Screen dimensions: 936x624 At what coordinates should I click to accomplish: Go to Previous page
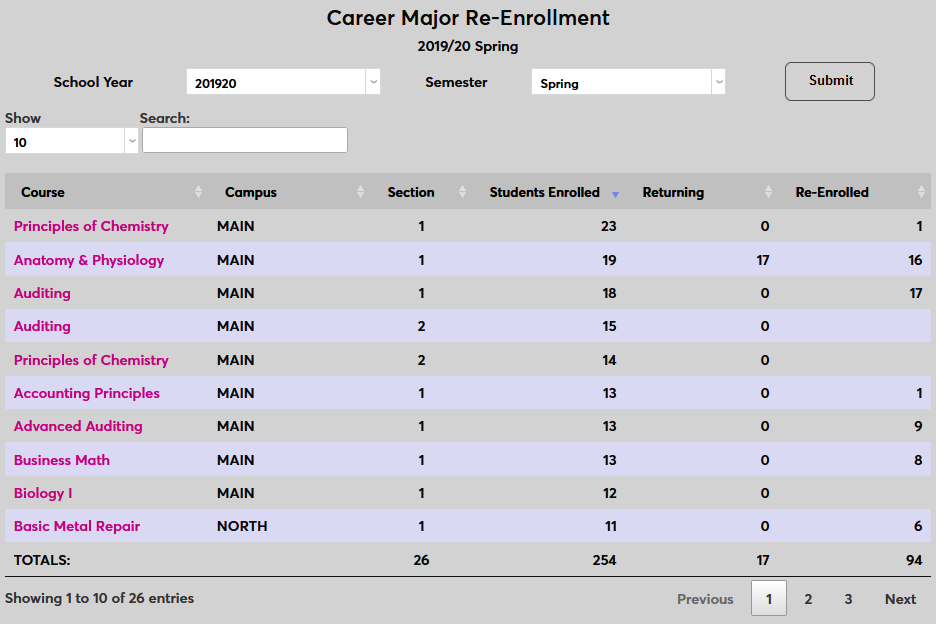click(x=705, y=599)
